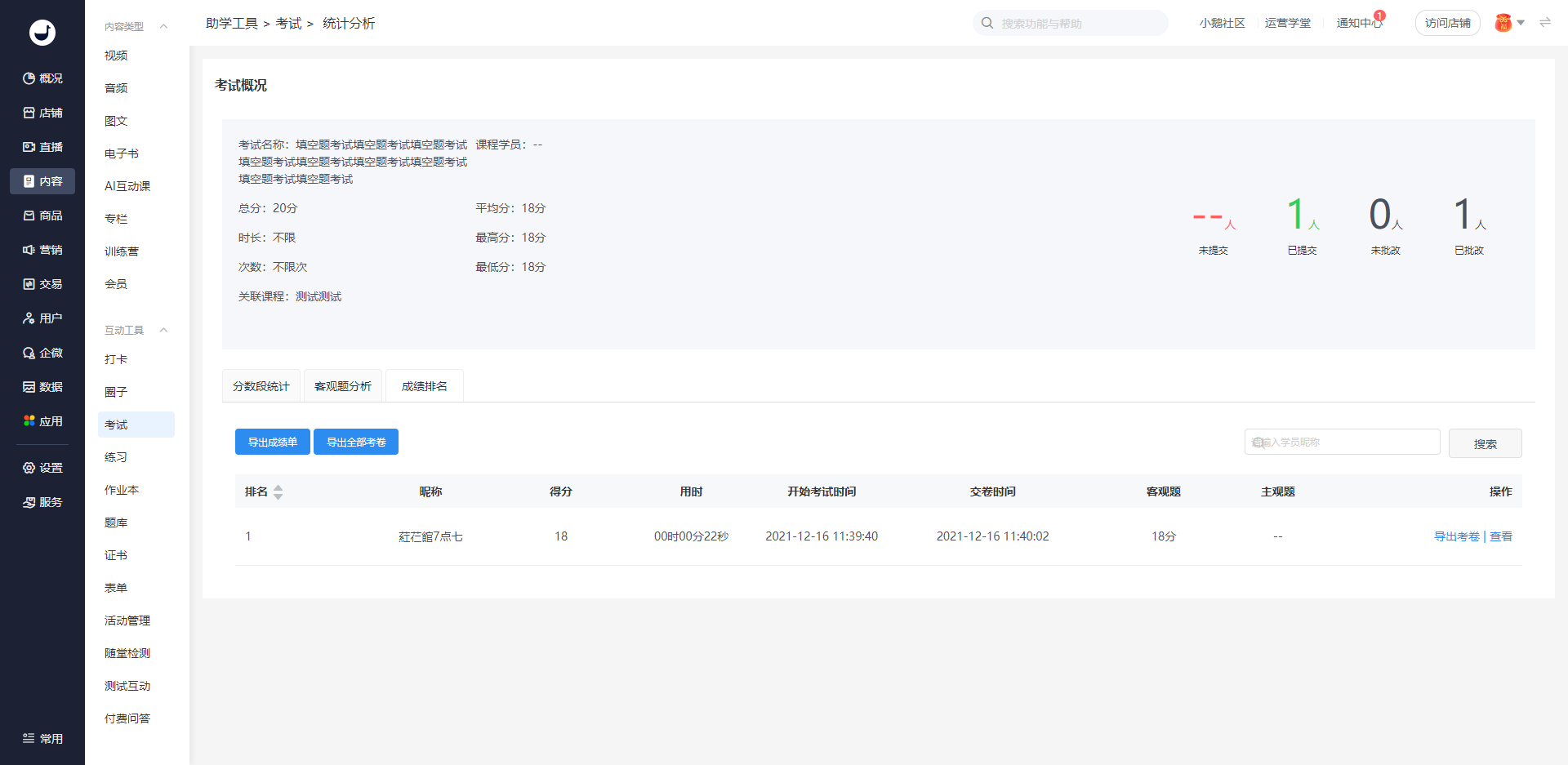Click the switch arrows icon at top right

click(x=1544, y=23)
